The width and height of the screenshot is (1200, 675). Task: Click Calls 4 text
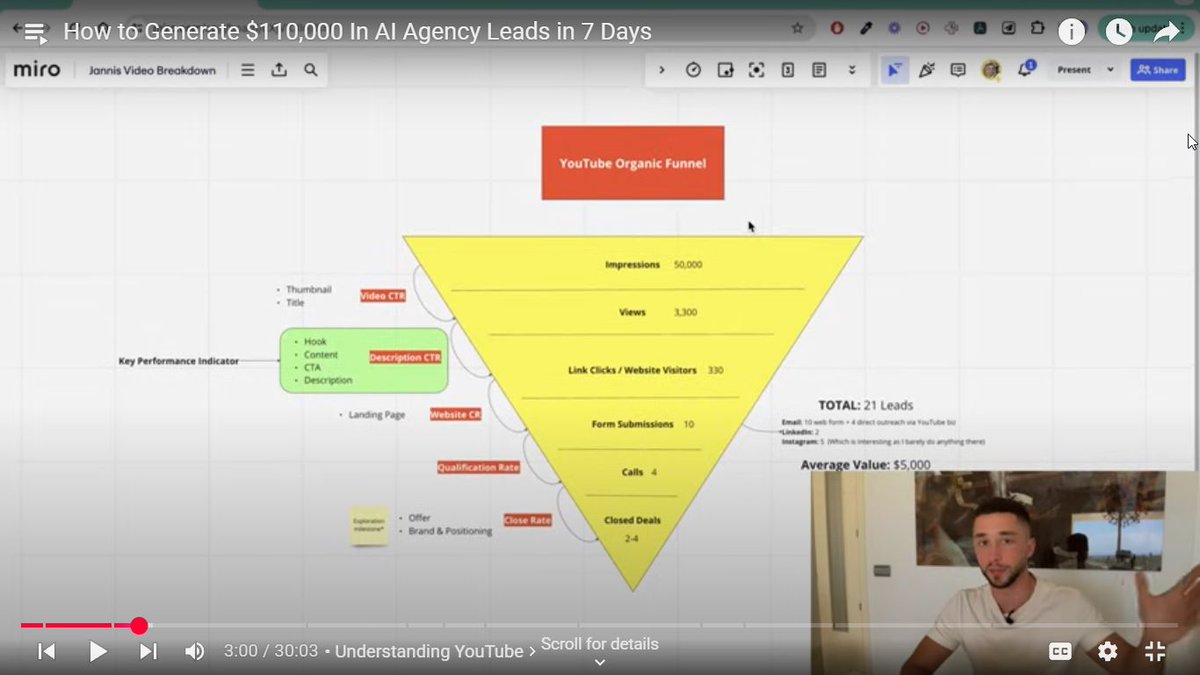click(639, 471)
